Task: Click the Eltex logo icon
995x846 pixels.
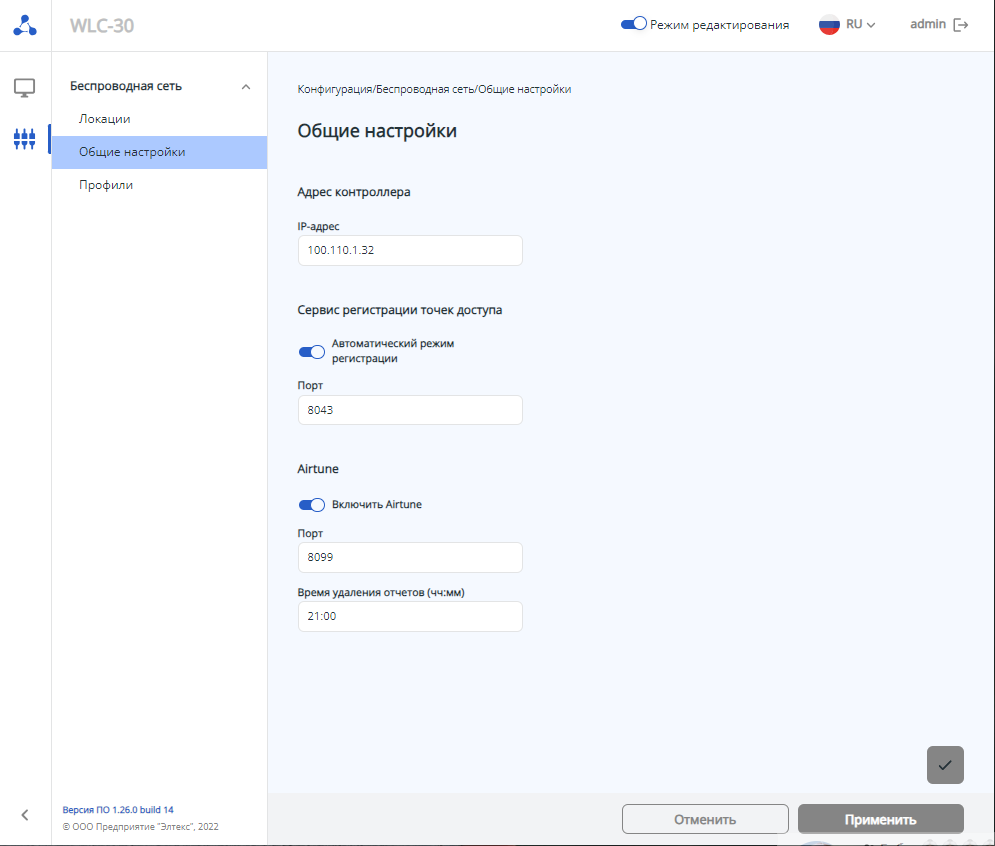Action: point(25,26)
